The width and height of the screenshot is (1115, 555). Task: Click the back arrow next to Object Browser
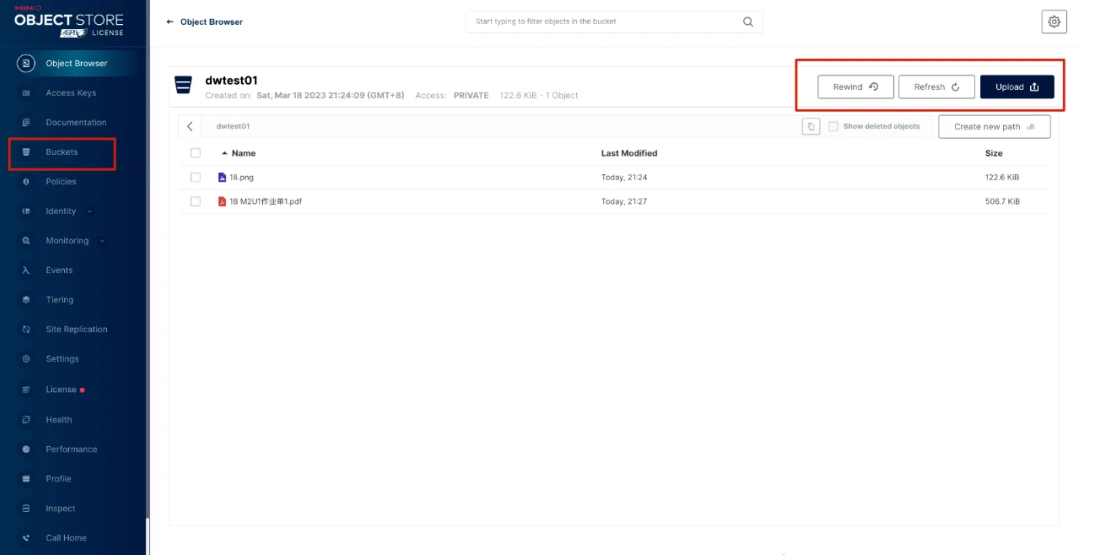pos(170,22)
